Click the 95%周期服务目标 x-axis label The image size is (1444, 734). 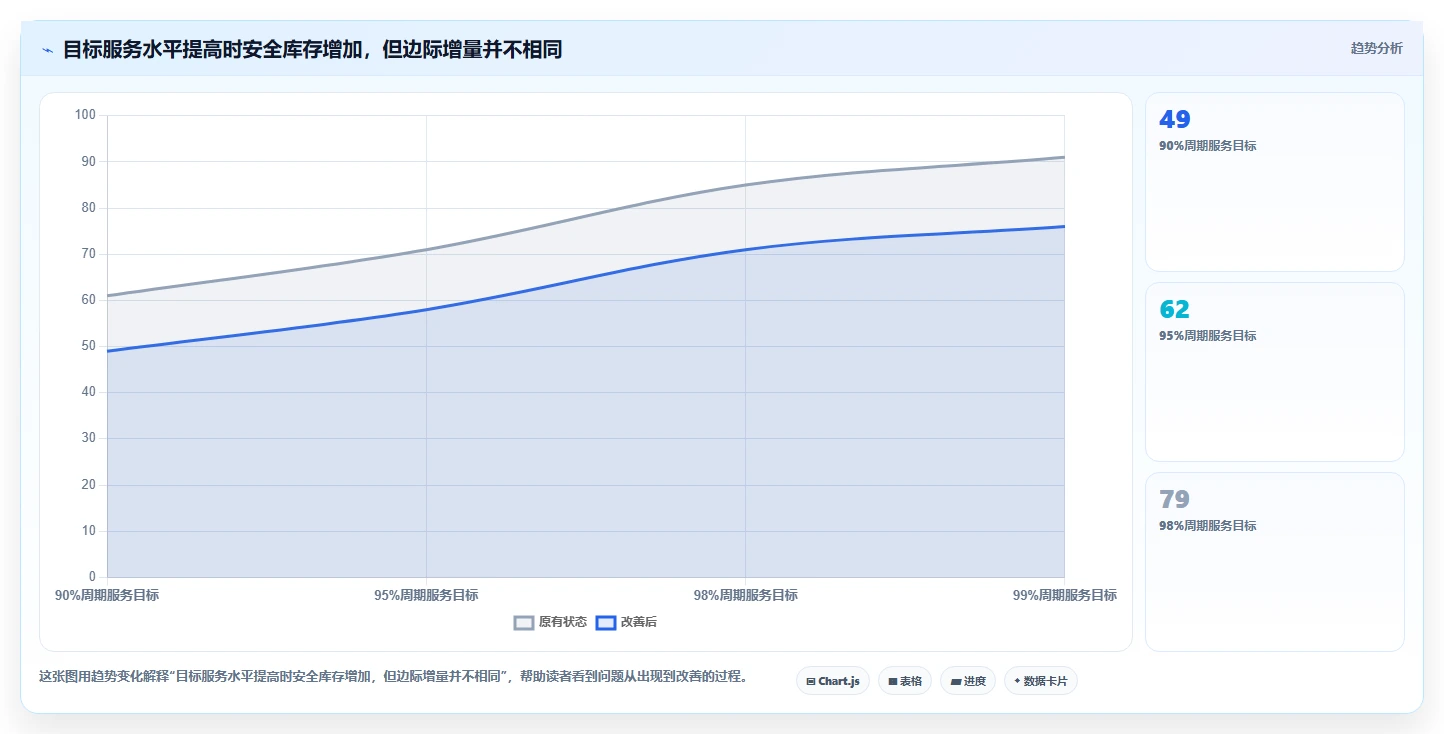click(x=426, y=595)
